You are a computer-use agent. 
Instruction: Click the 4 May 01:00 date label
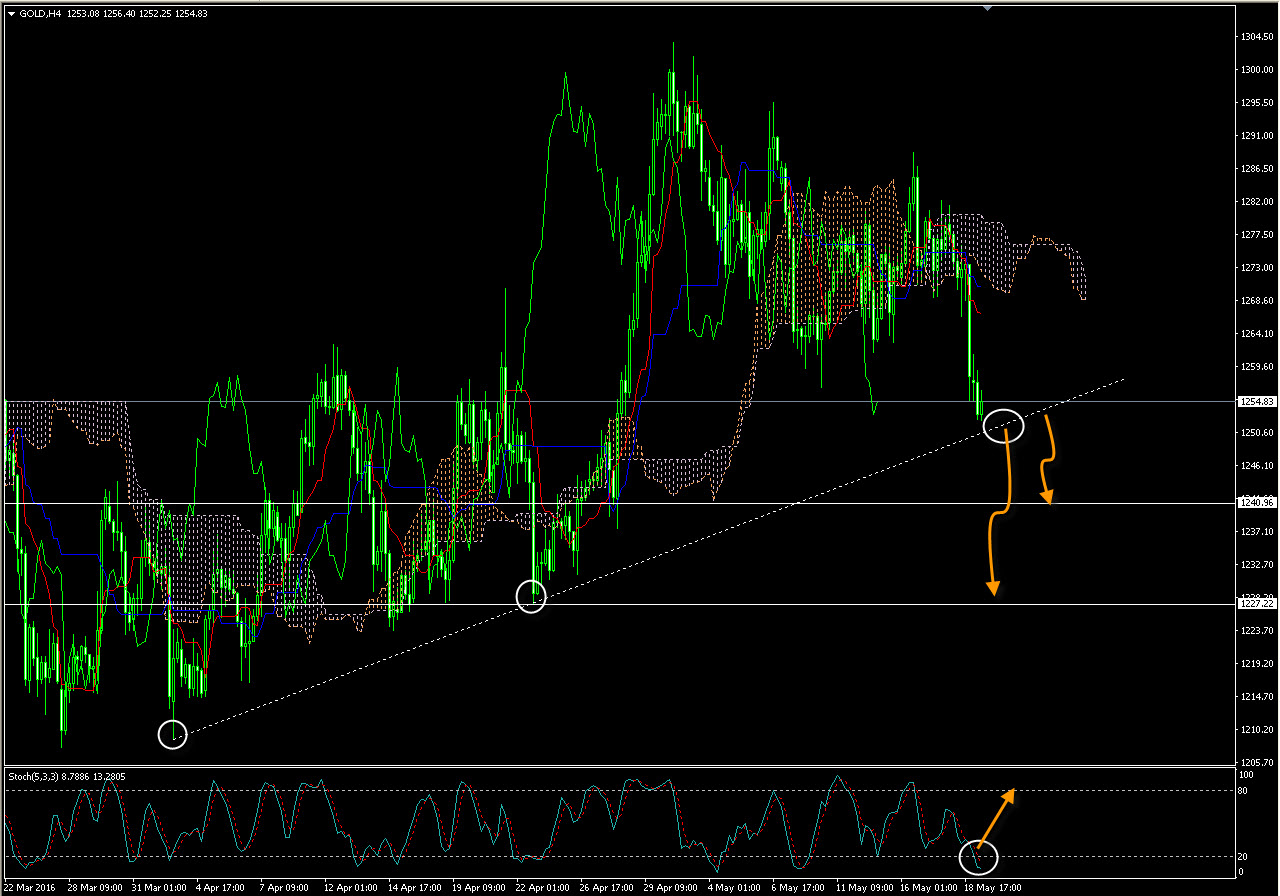tap(733, 887)
